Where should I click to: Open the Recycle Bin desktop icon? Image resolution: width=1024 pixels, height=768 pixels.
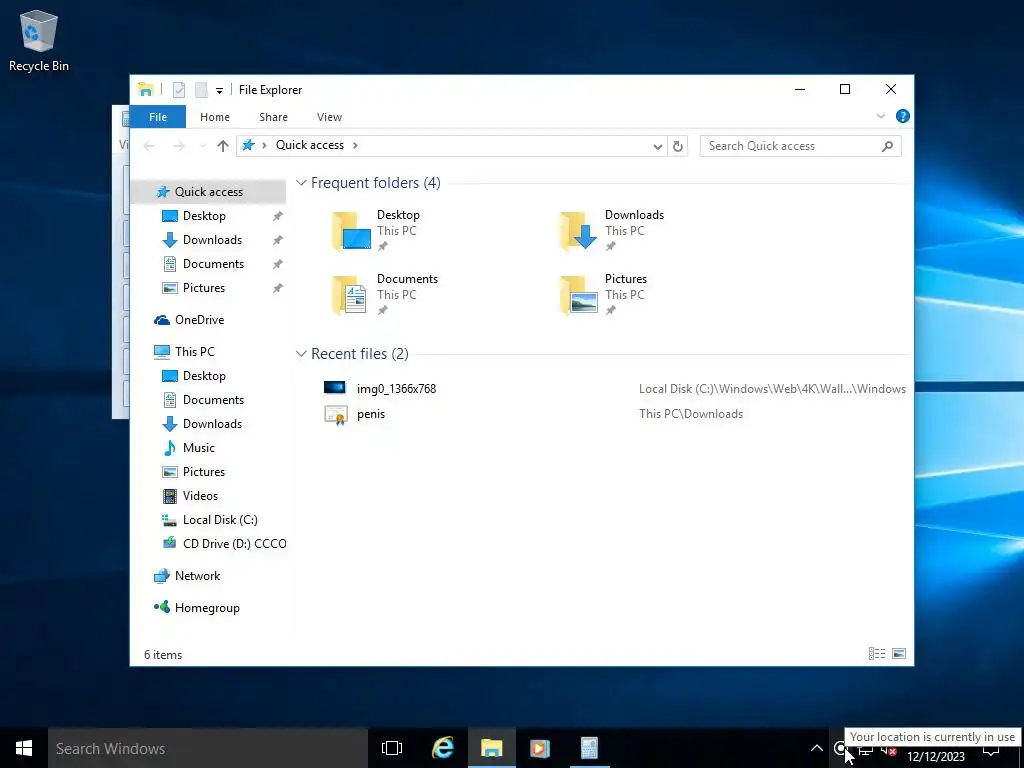pyautogui.click(x=39, y=40)
